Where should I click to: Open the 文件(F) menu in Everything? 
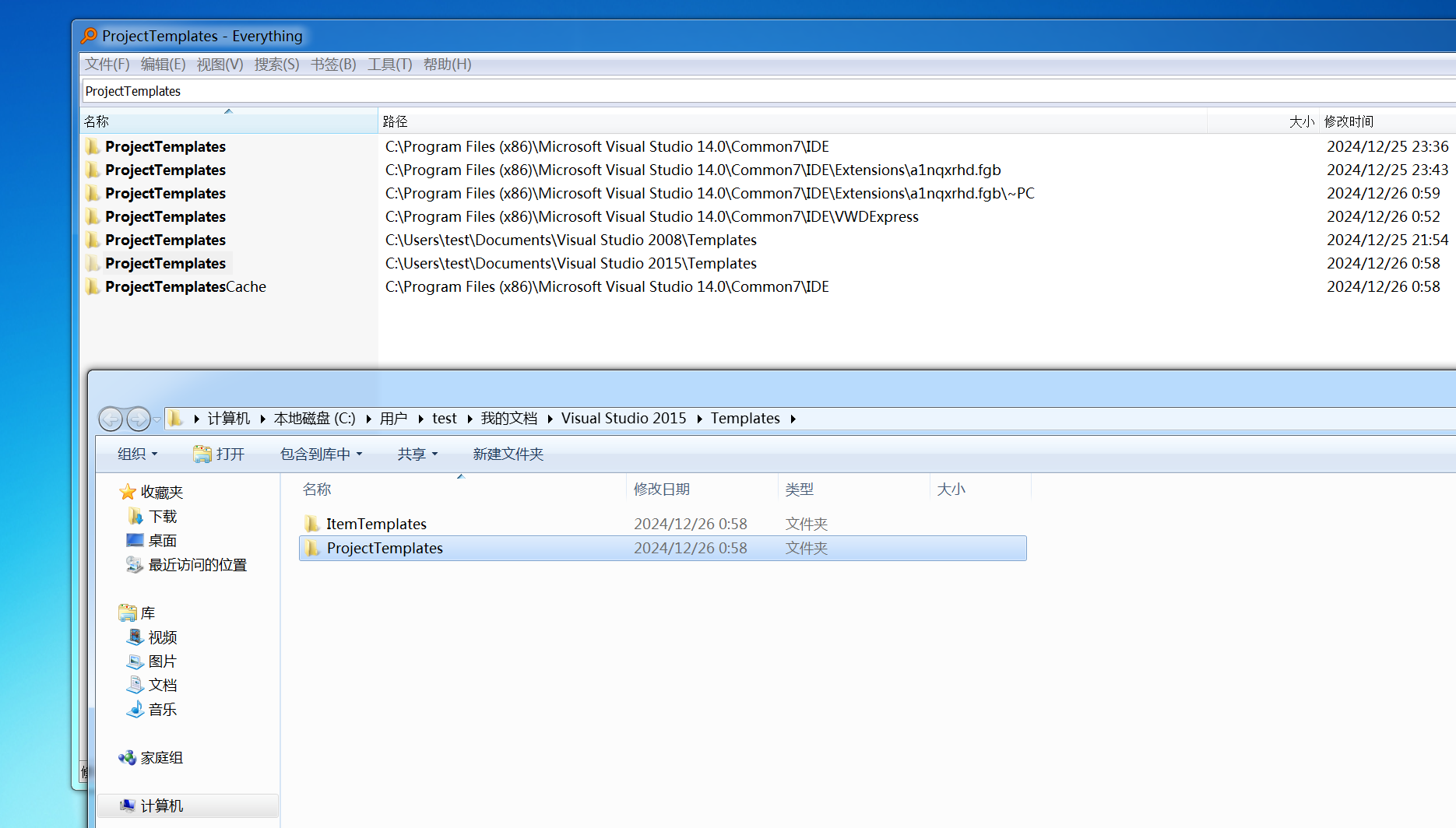[x=107, y=65]
